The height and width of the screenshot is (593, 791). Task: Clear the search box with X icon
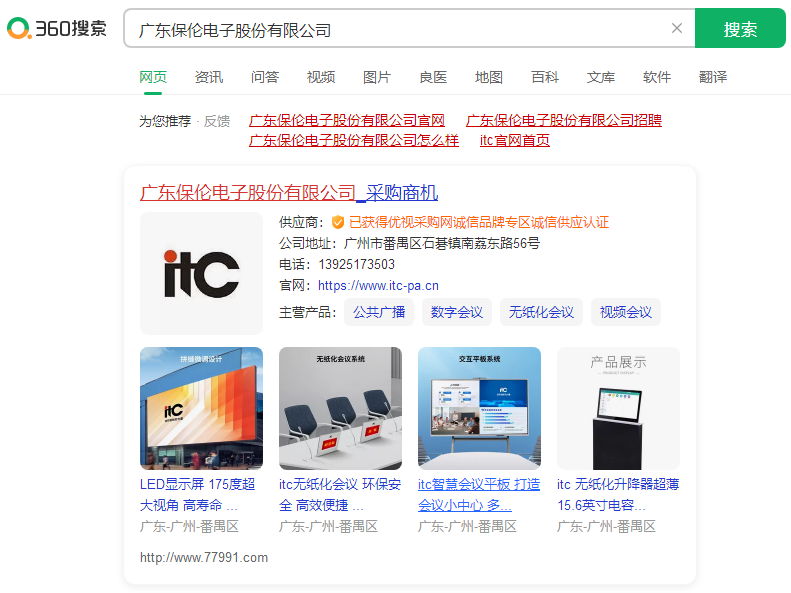click(x=677, y=28)
